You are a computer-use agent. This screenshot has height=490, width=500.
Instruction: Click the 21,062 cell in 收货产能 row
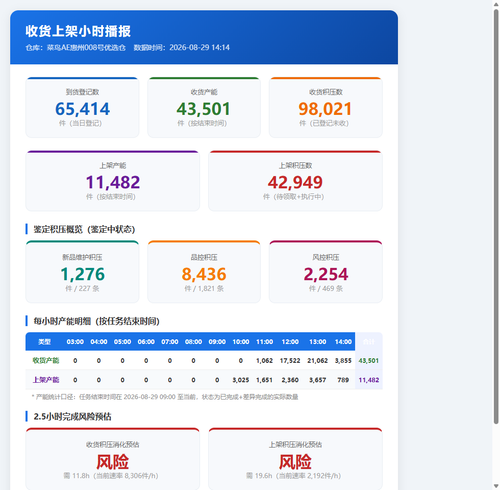click(x=318, y=360)
